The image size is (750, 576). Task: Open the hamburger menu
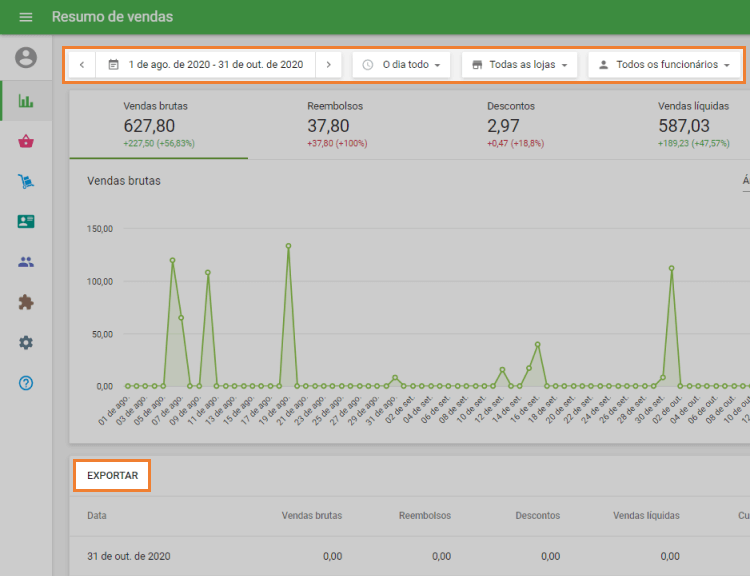click(x=26, y=17)
